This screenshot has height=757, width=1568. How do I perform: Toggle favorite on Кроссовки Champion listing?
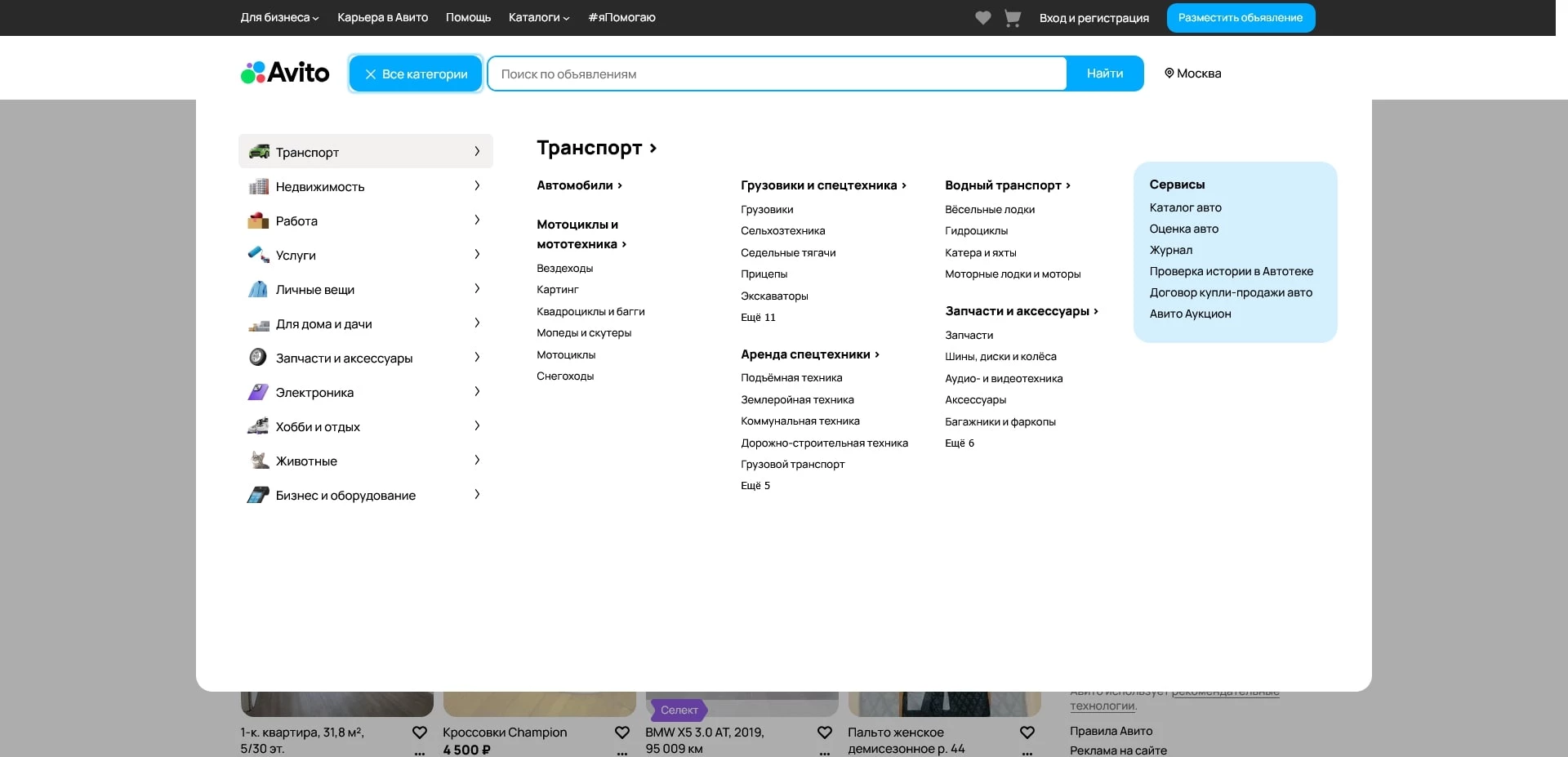pyautogui.click(x=622, y=733)
